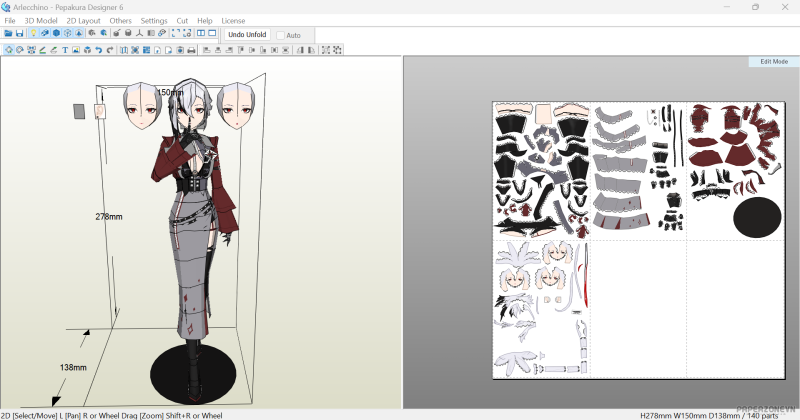
Task: Click the plain gray cylinder icon
Action: tap(128, 33)
